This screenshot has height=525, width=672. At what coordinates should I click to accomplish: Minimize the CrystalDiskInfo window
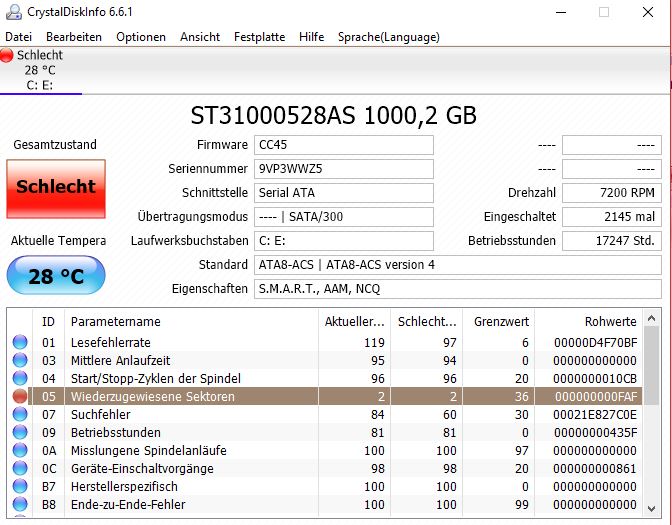point(561,12)
